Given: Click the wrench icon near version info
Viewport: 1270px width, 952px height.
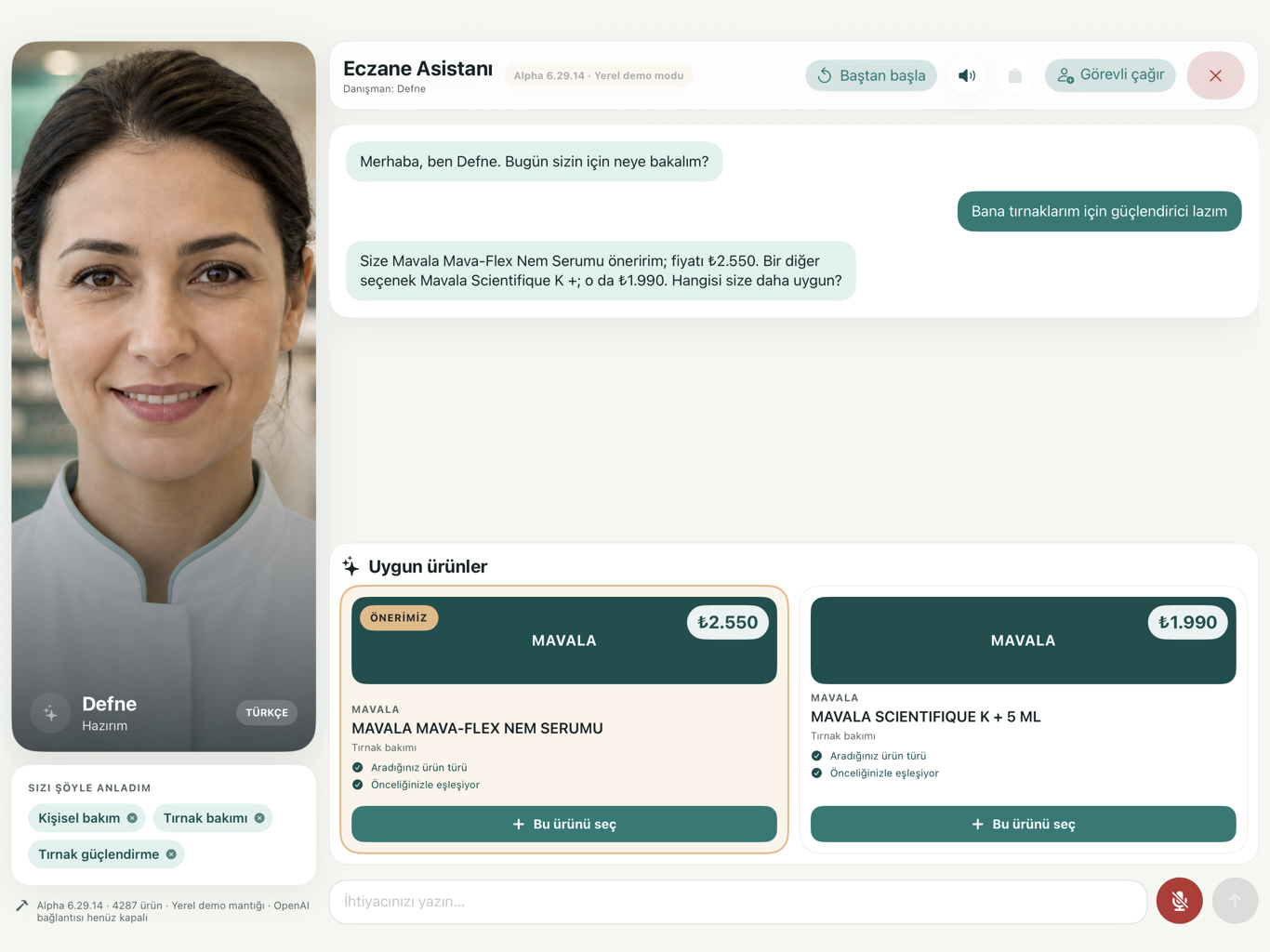Looking at the screenshot, I should pos(22,906).
